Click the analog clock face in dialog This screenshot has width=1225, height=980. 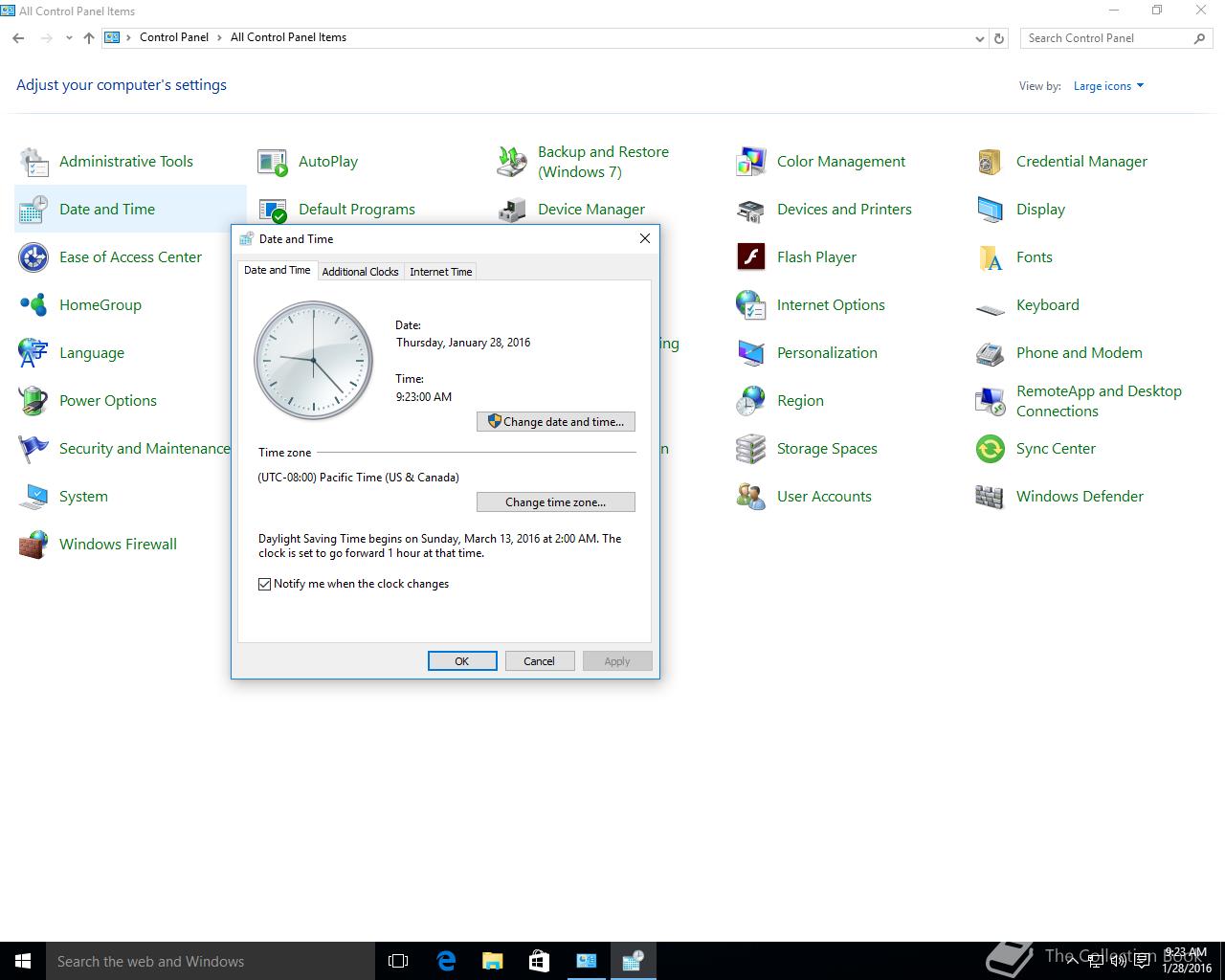(313, 361)
